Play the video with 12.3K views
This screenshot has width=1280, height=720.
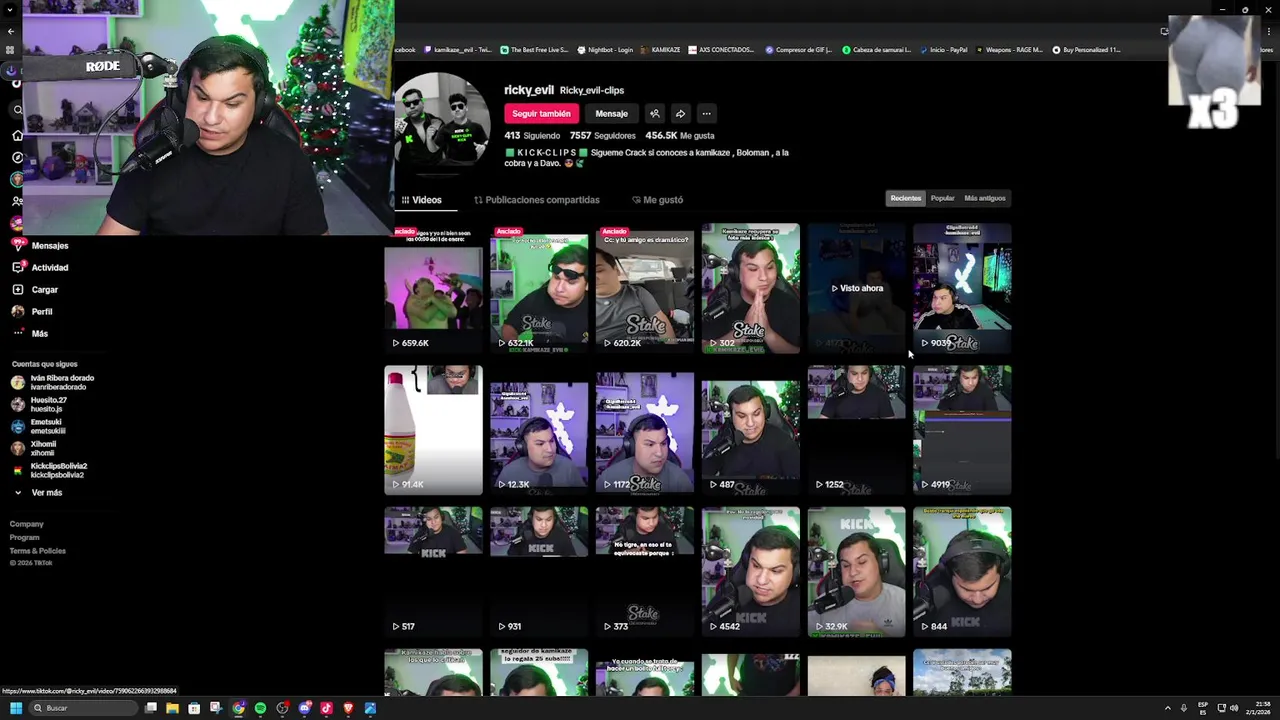(539, 430)
